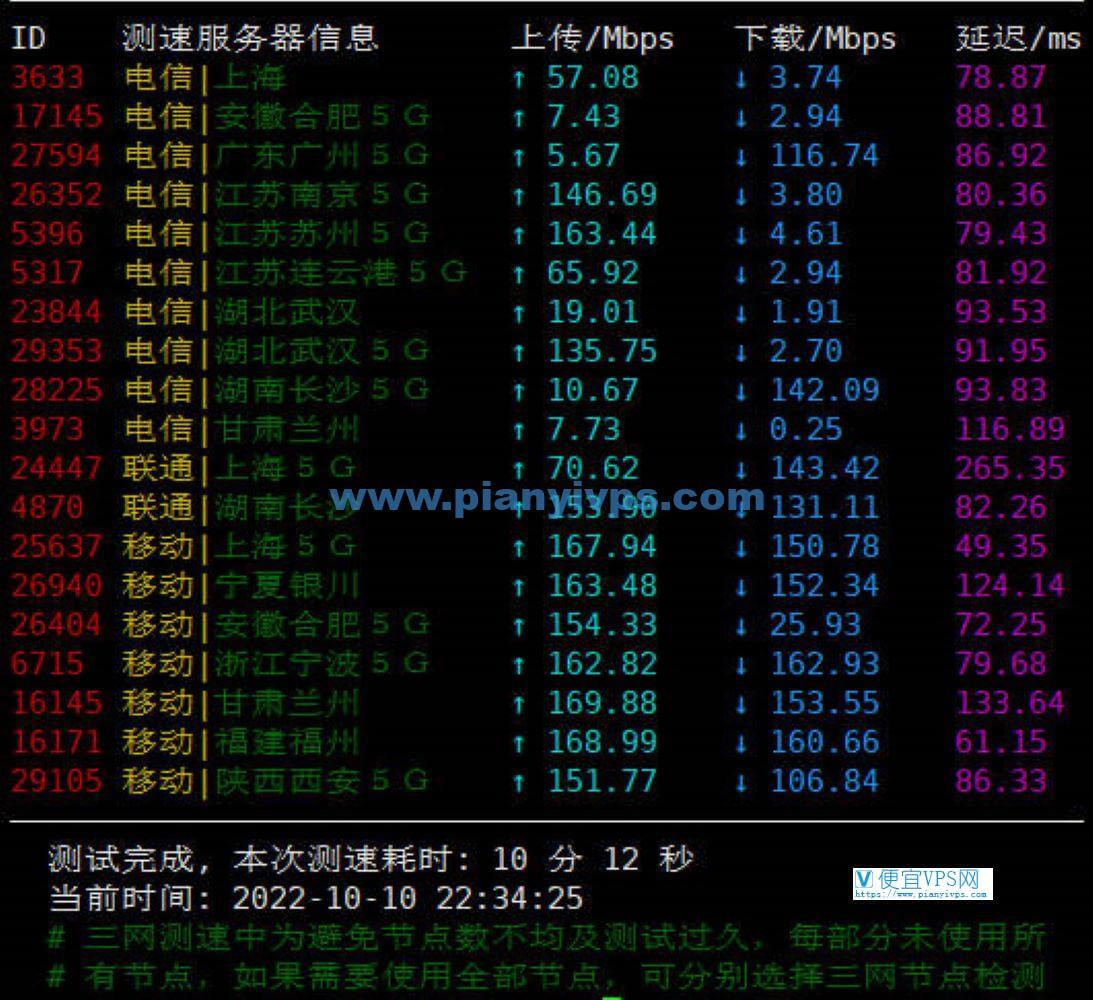Viewport: 1093px width, 1000px height.
Task: Click download value 162.93
Action: (825, 663)
